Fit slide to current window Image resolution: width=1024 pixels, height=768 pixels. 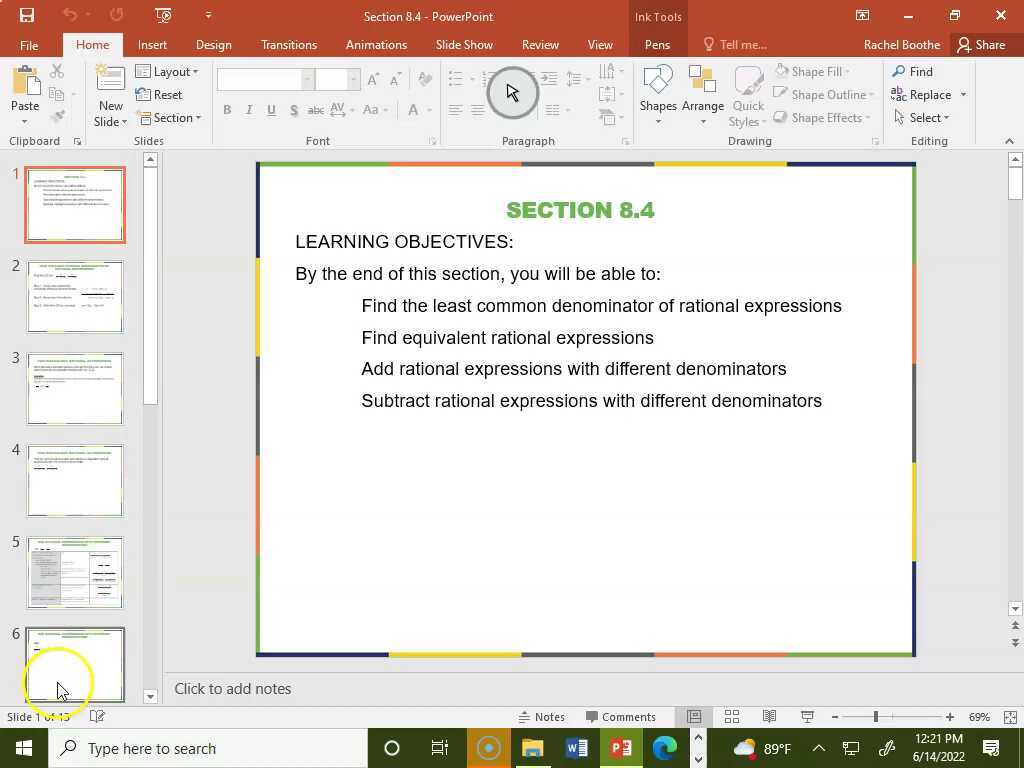click(1010, 716)
